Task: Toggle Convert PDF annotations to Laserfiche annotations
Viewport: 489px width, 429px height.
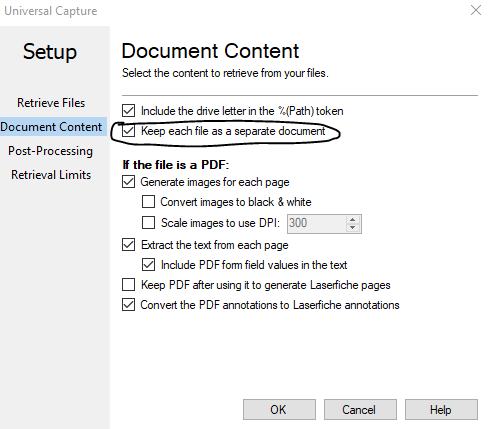Action: [128, 305]
